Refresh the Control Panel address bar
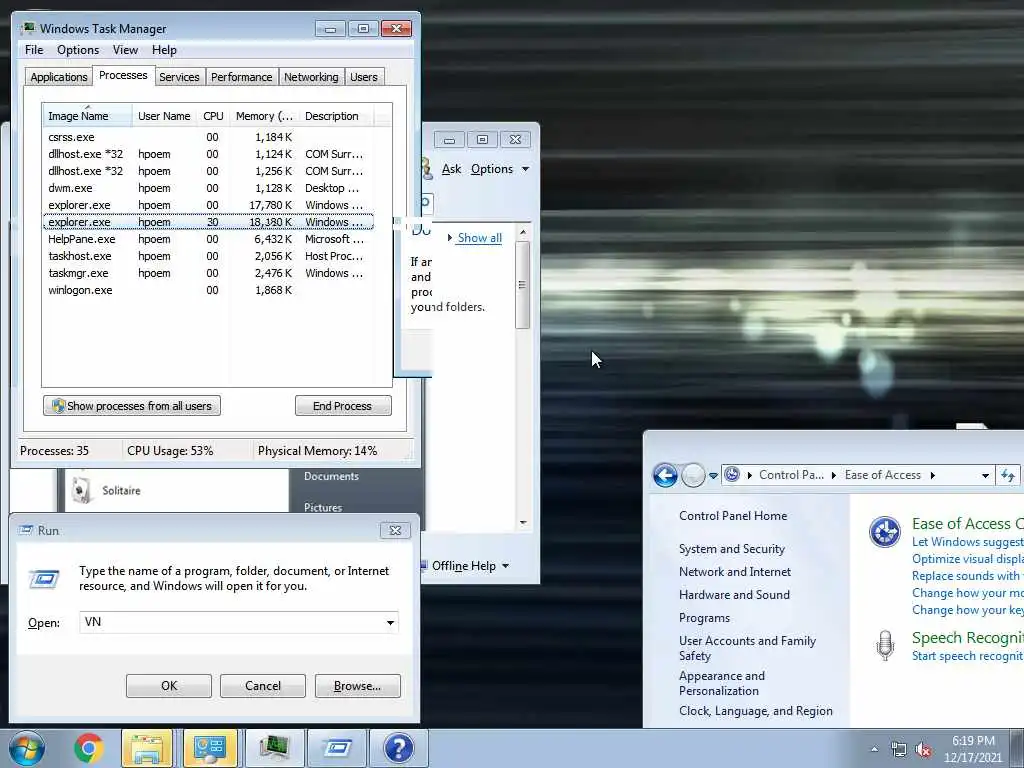The width and height of the screenshot is (1024, 768). click(x=1008, y=475)
